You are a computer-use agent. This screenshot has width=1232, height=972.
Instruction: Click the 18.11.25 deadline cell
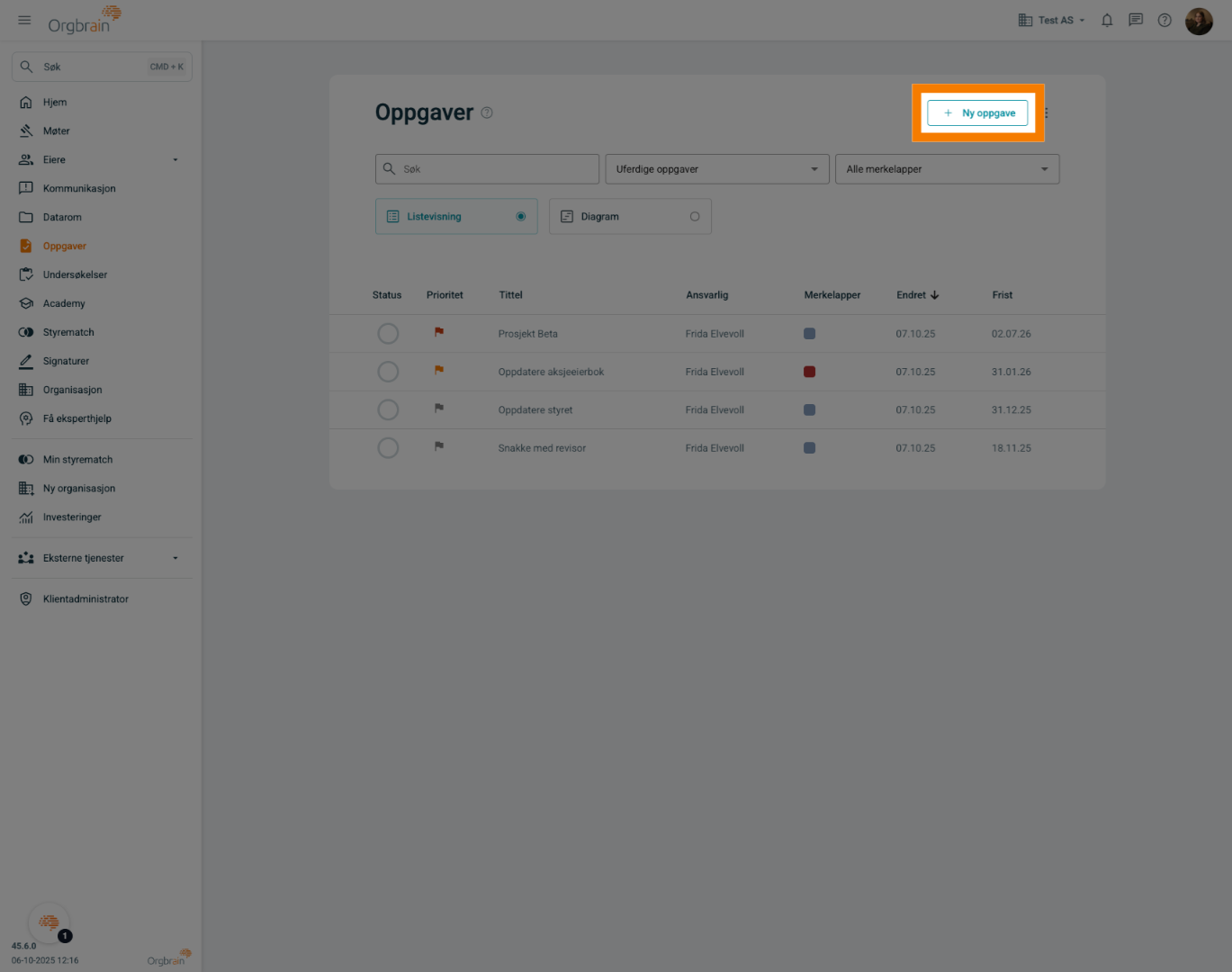[1012, 448]
